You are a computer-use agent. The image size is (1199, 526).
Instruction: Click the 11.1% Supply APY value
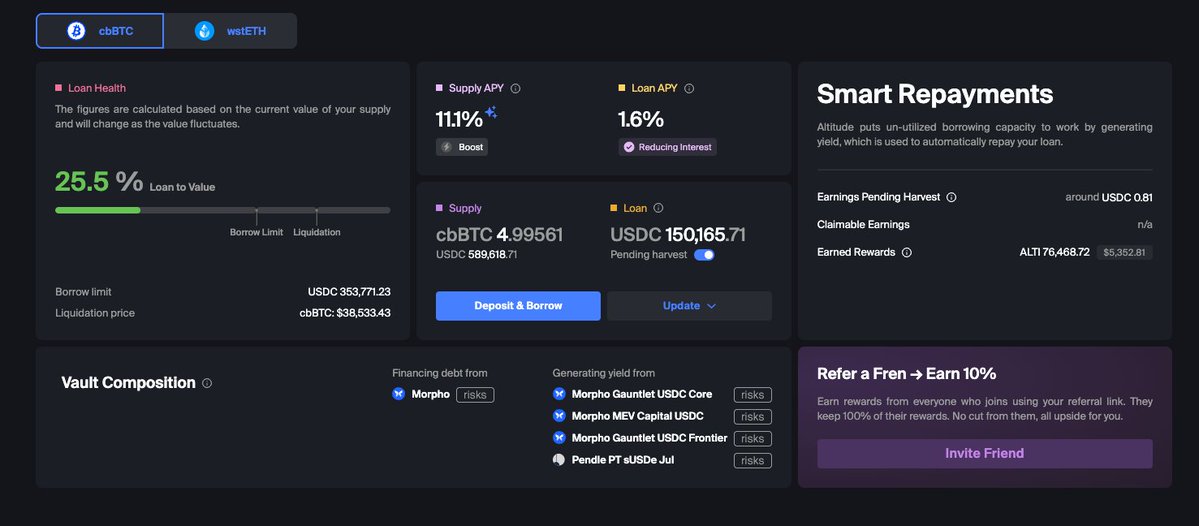[460, 119]
